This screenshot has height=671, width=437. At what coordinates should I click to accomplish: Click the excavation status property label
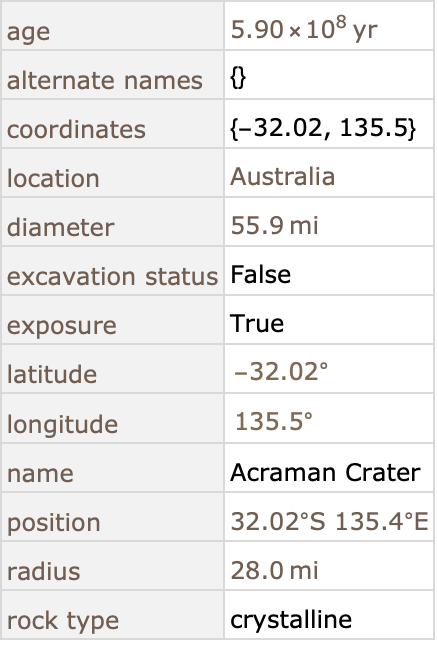113,276
